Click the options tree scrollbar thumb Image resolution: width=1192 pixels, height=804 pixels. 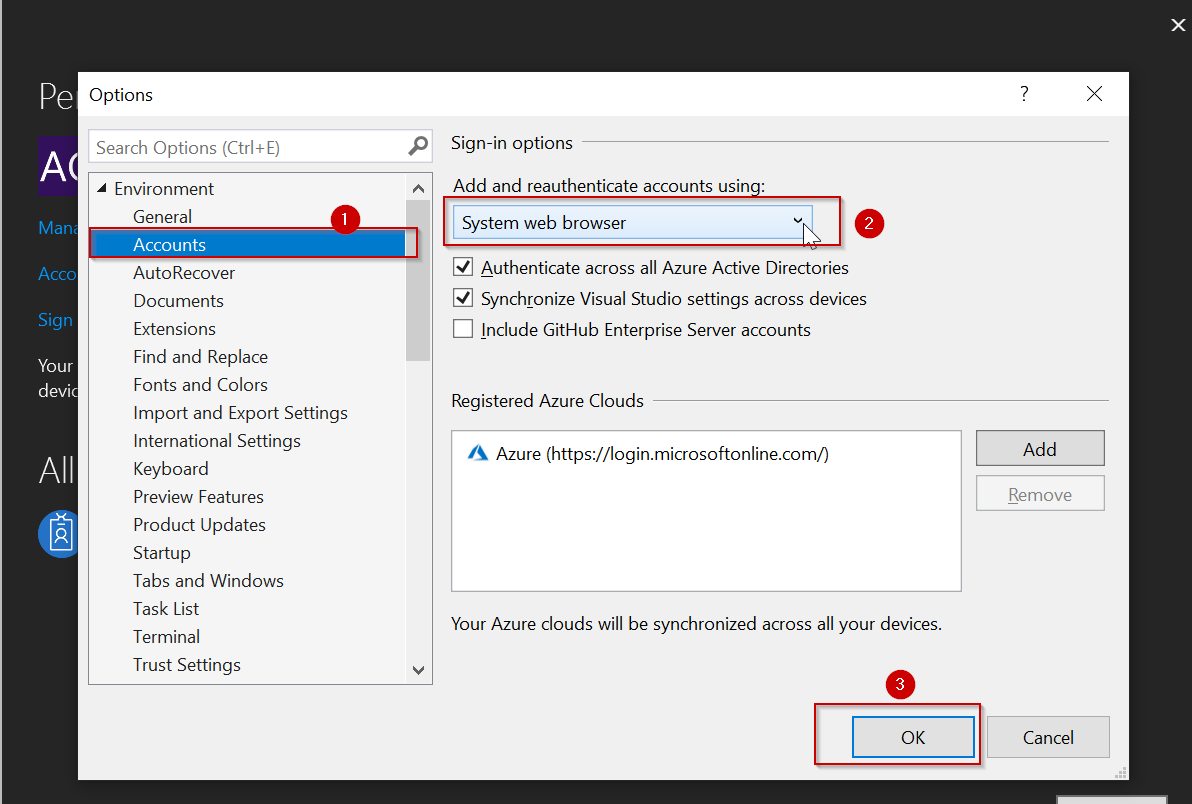[418, 280]
